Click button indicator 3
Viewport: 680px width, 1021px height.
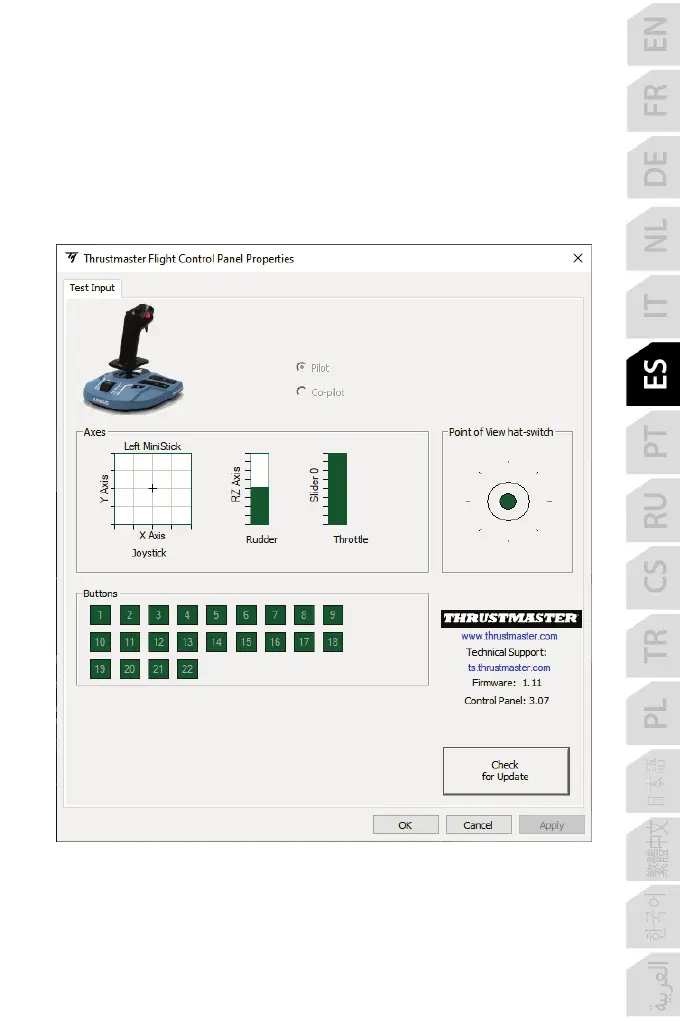pyautogui.click(x=158, y=615)
